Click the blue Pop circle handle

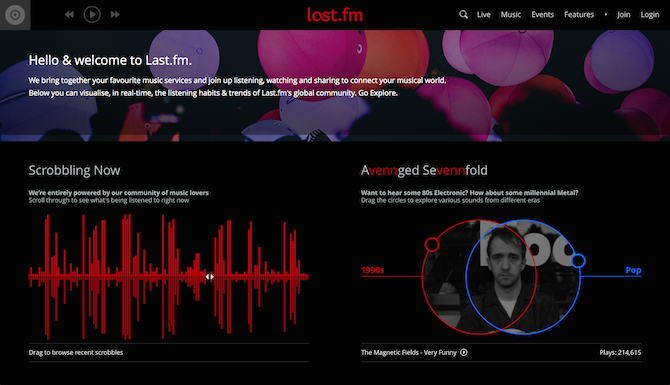tap(578, 261)
